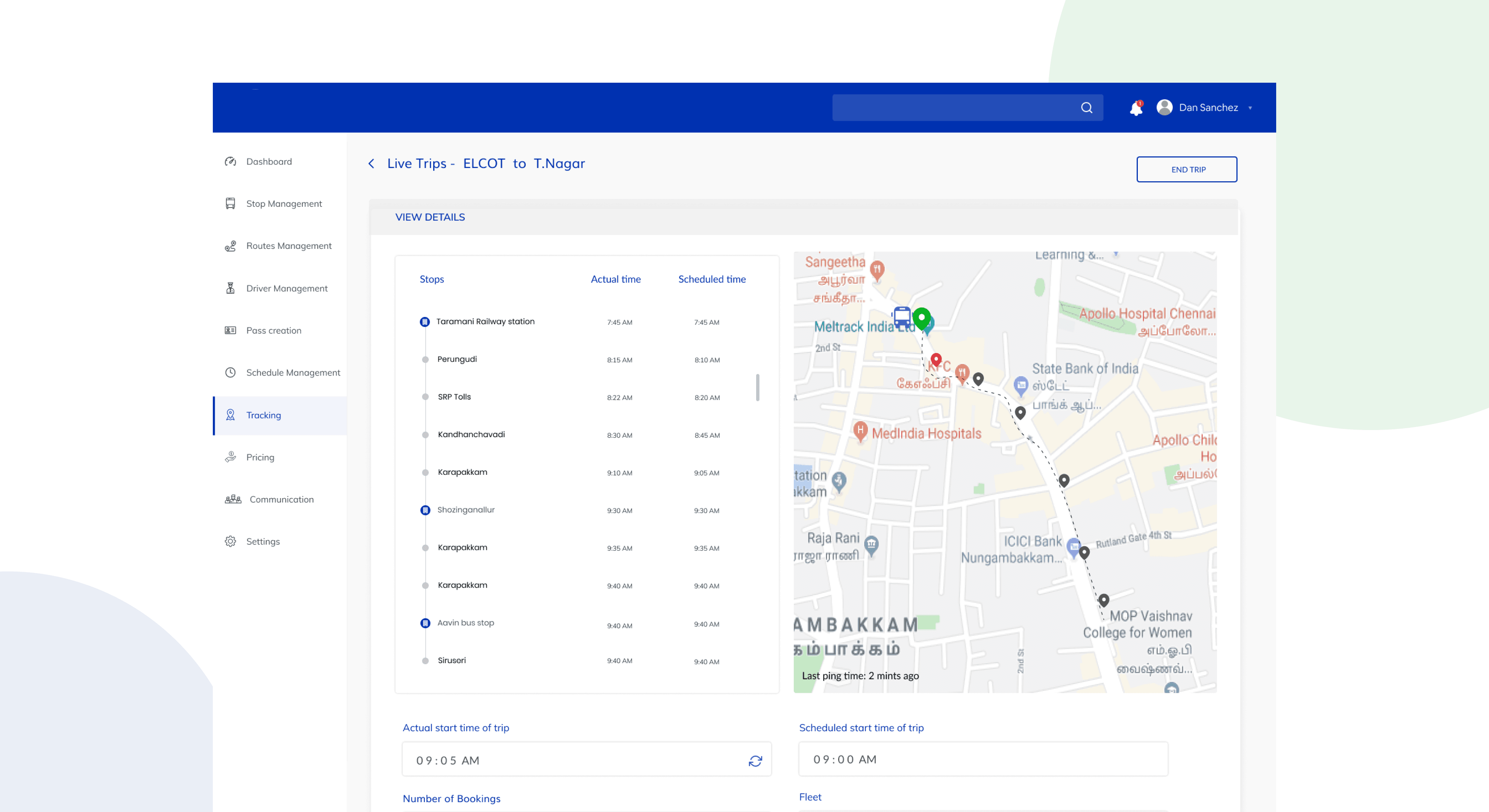
Task: Go back using the Live Trips arrow
Action: [x=371, y=164]
